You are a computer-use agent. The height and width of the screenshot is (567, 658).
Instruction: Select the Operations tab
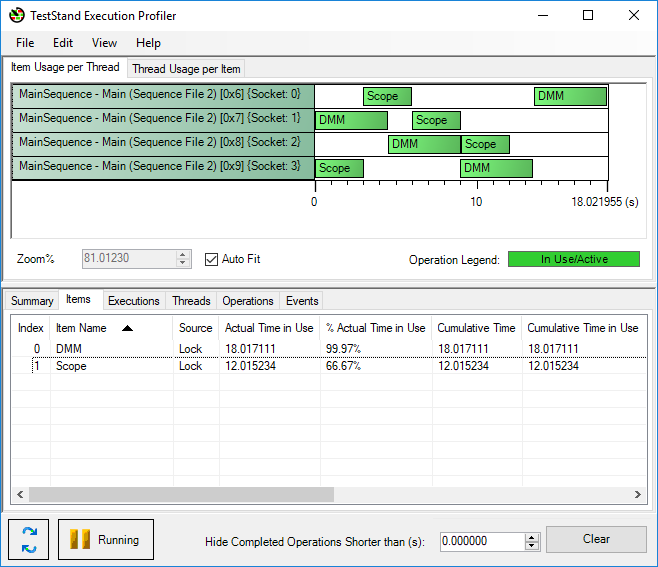click(x=247, y=301)
